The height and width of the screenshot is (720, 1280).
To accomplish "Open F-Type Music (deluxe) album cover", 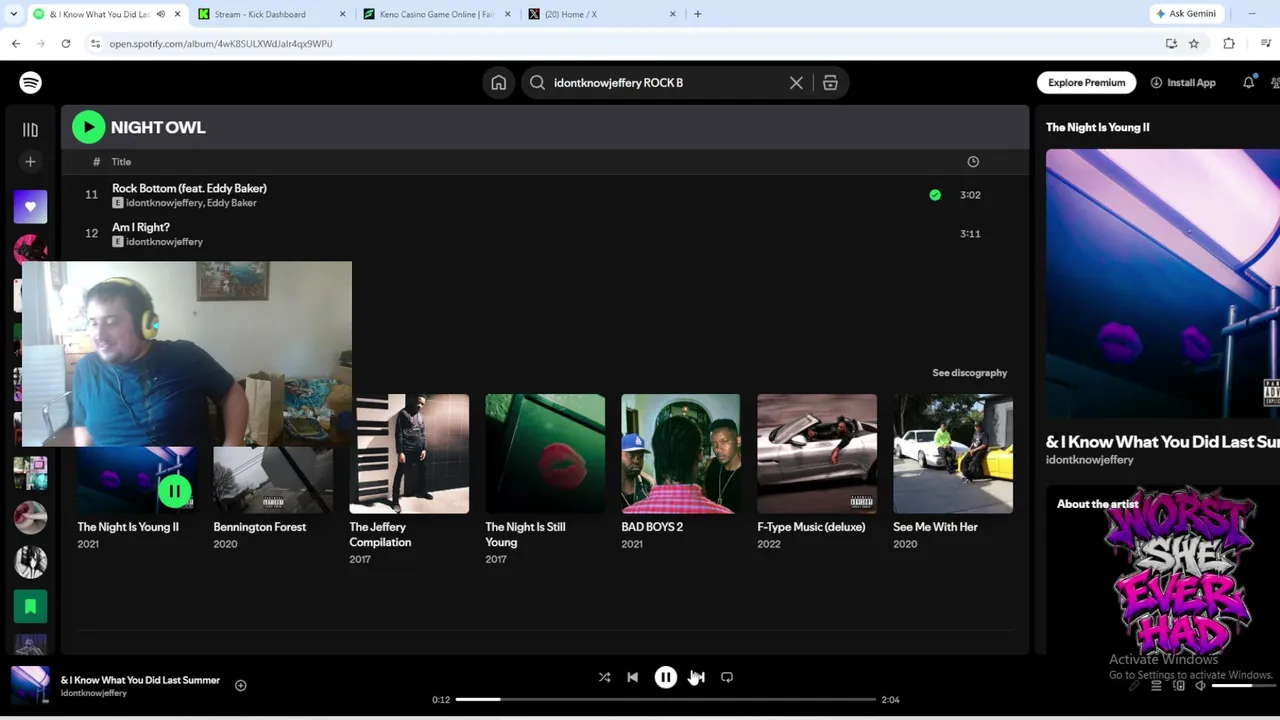I will pyautogui.click(x=817, y=454).
